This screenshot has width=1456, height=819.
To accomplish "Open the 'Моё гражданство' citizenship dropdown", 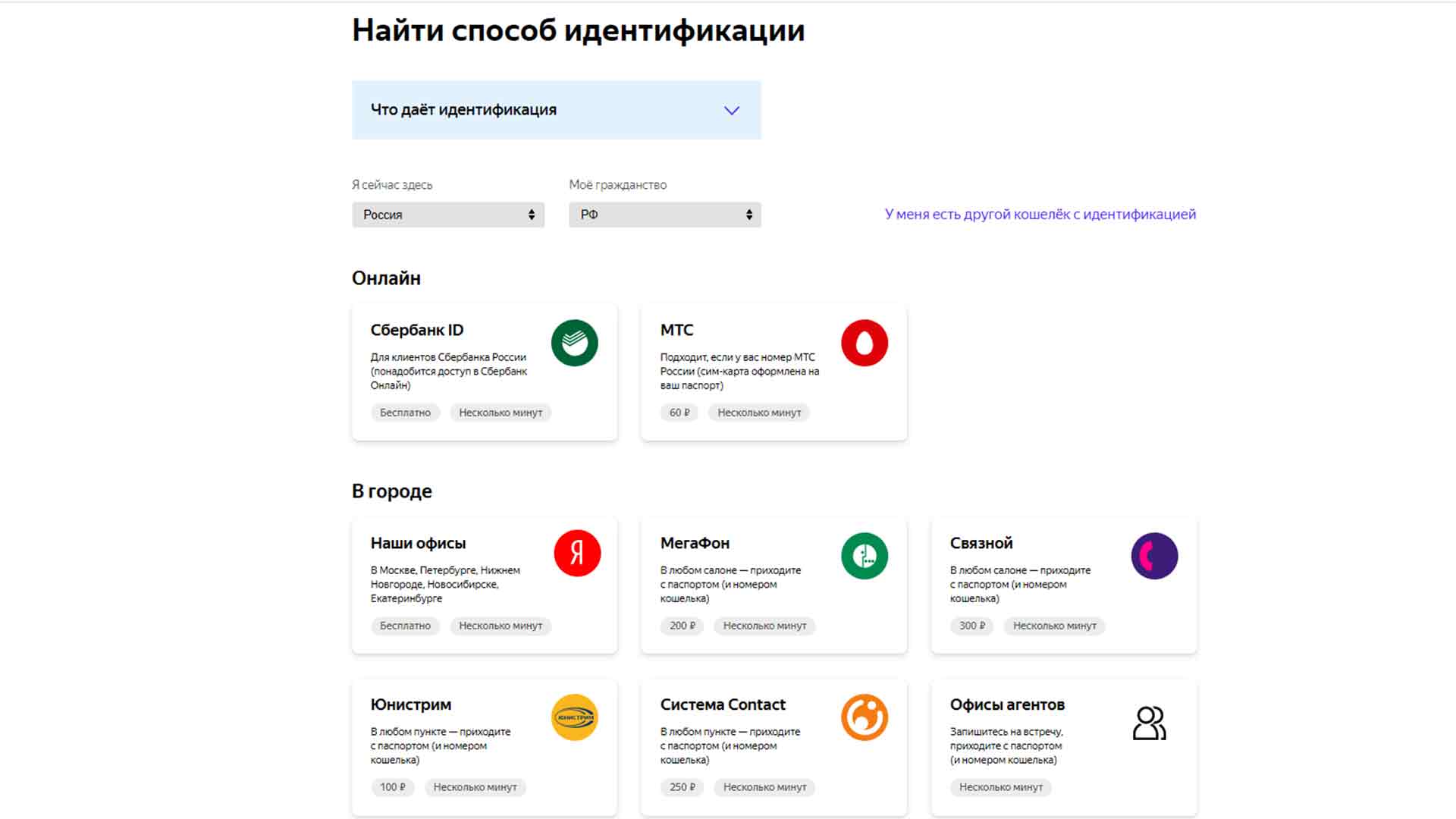I will click(664, 215).
